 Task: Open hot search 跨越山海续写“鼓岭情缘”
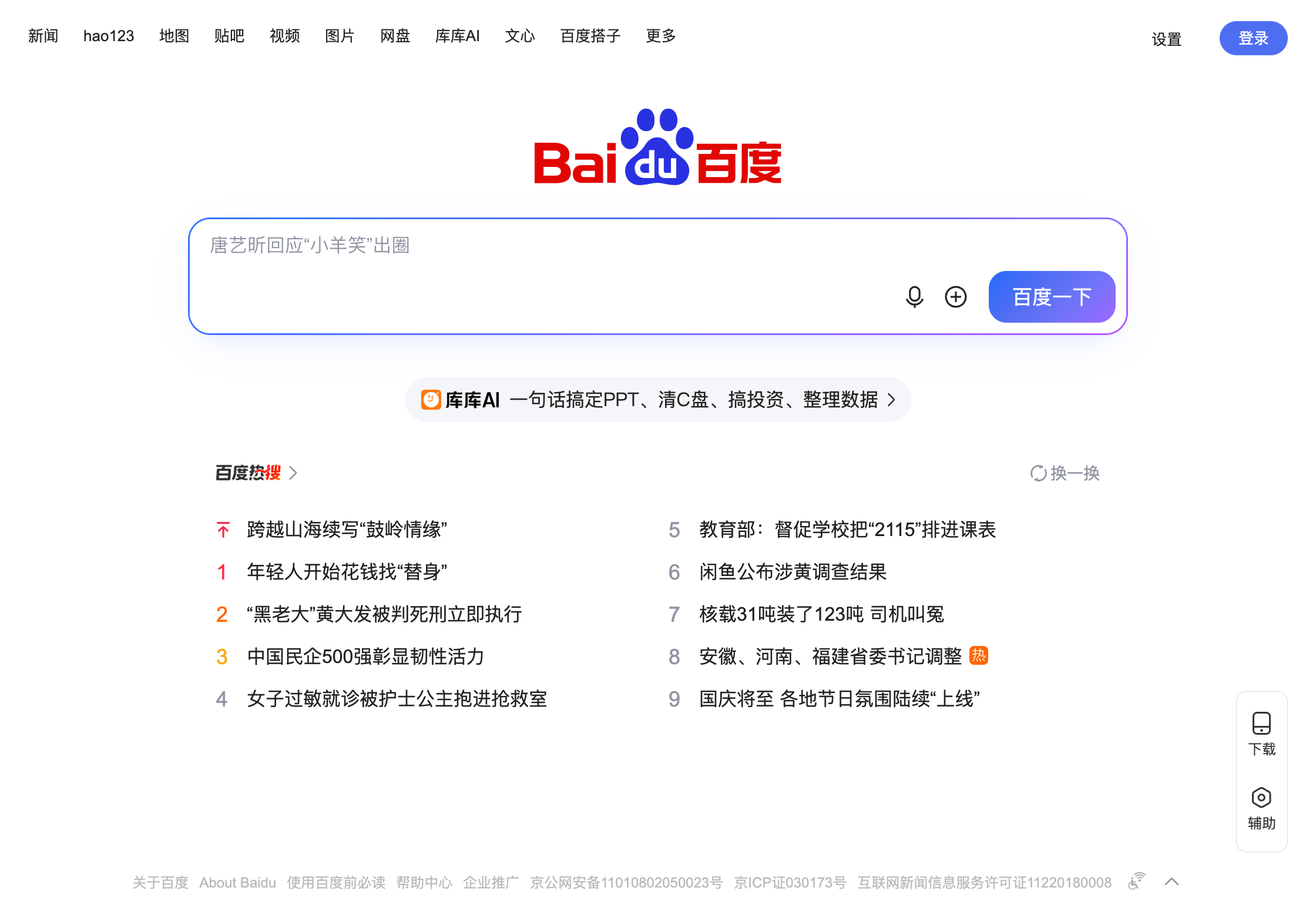(x=347, y=530)
